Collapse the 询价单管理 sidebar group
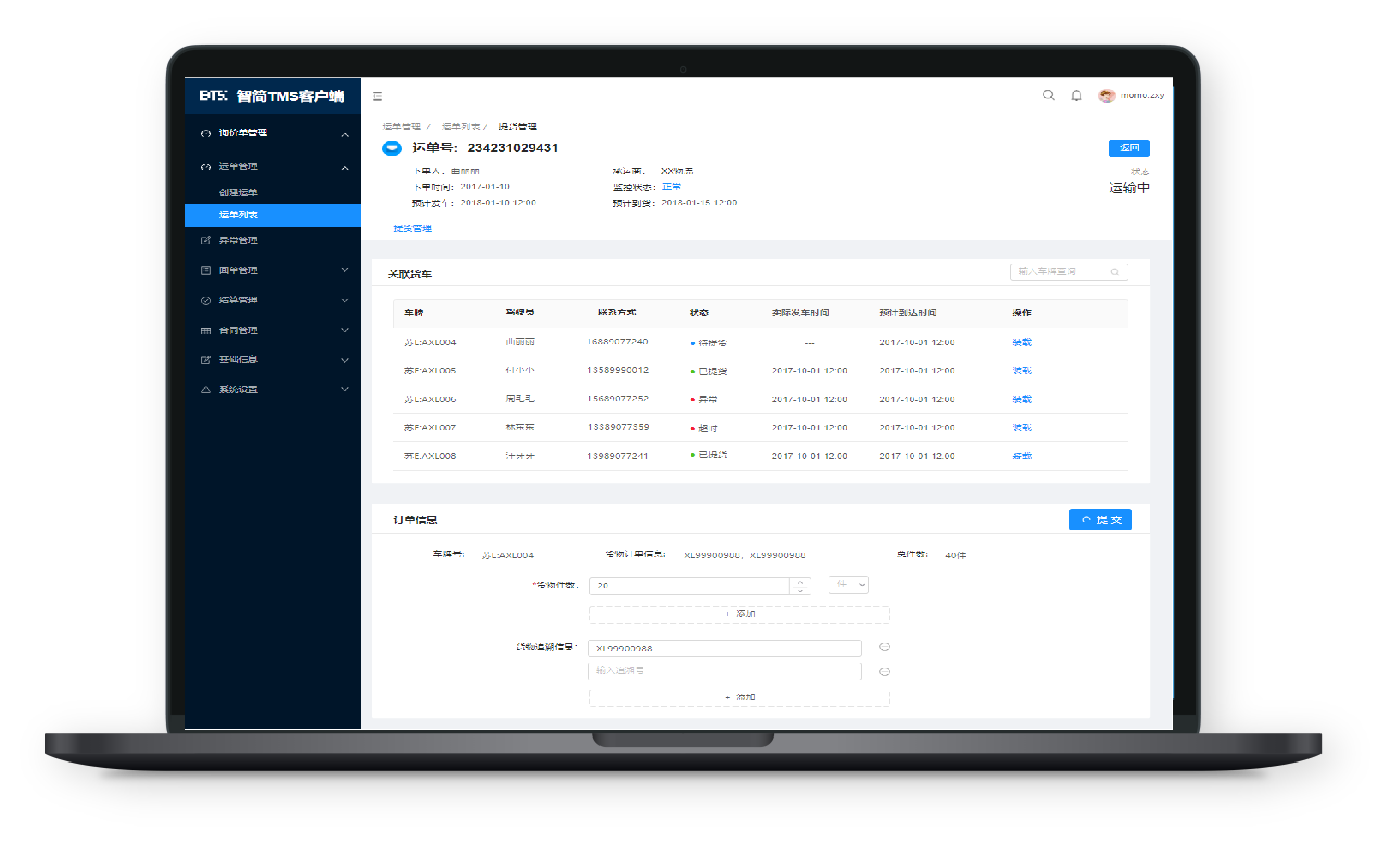The width and height of the screenshot is (1391, 845). tap(345, 134)
